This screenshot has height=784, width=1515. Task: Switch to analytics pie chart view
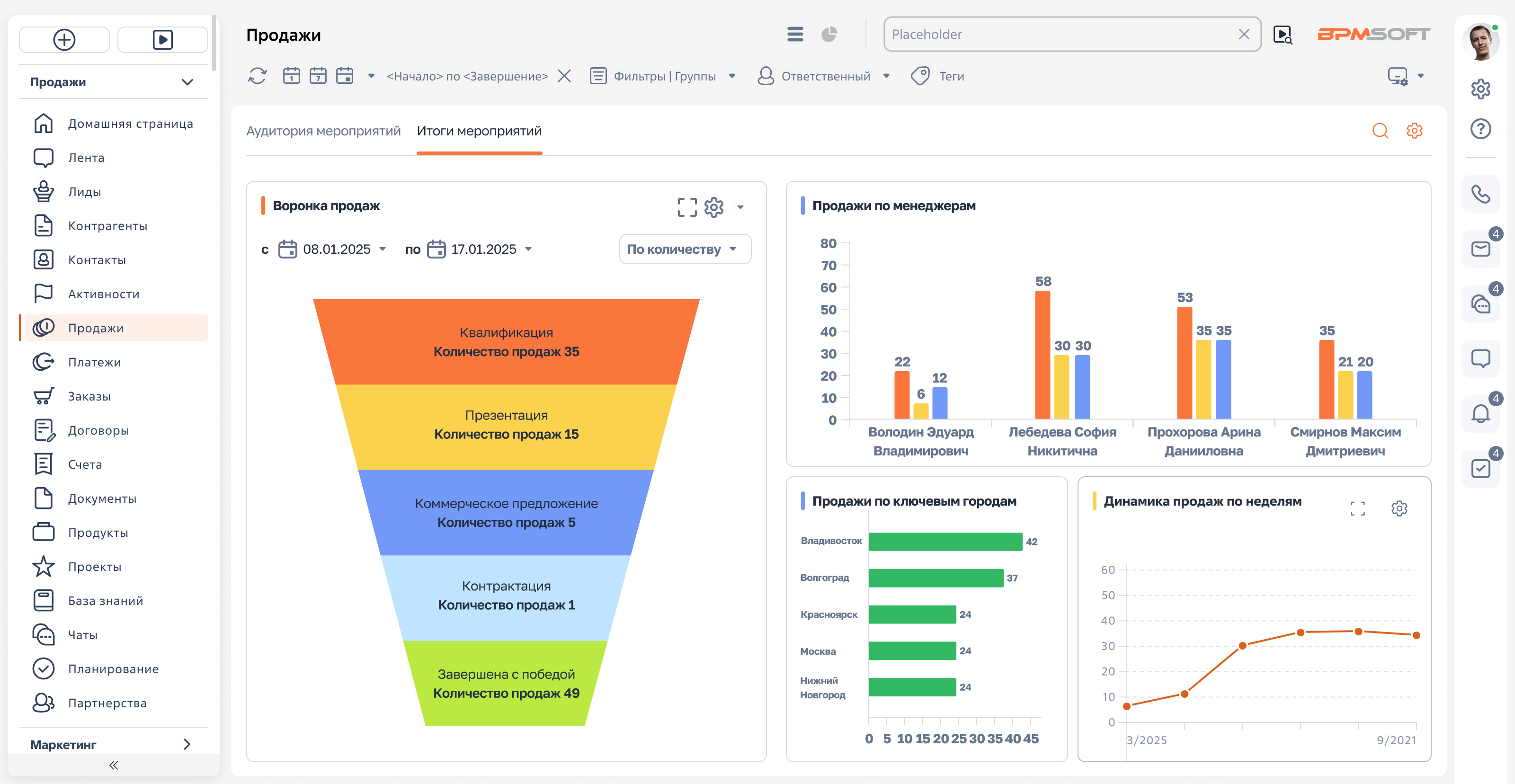point(829,34)
